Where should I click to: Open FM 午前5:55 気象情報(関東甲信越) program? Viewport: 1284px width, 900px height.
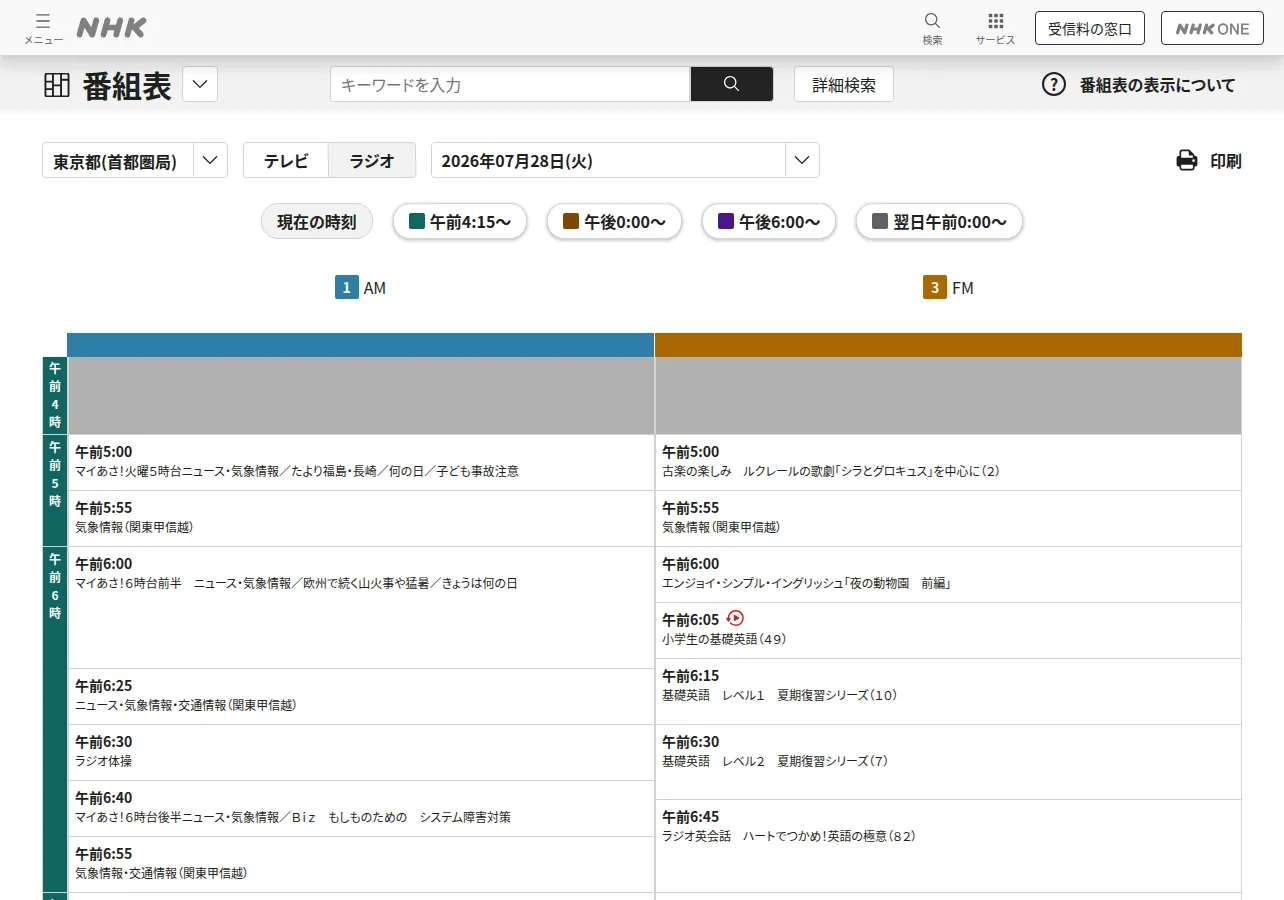point(948,518)
